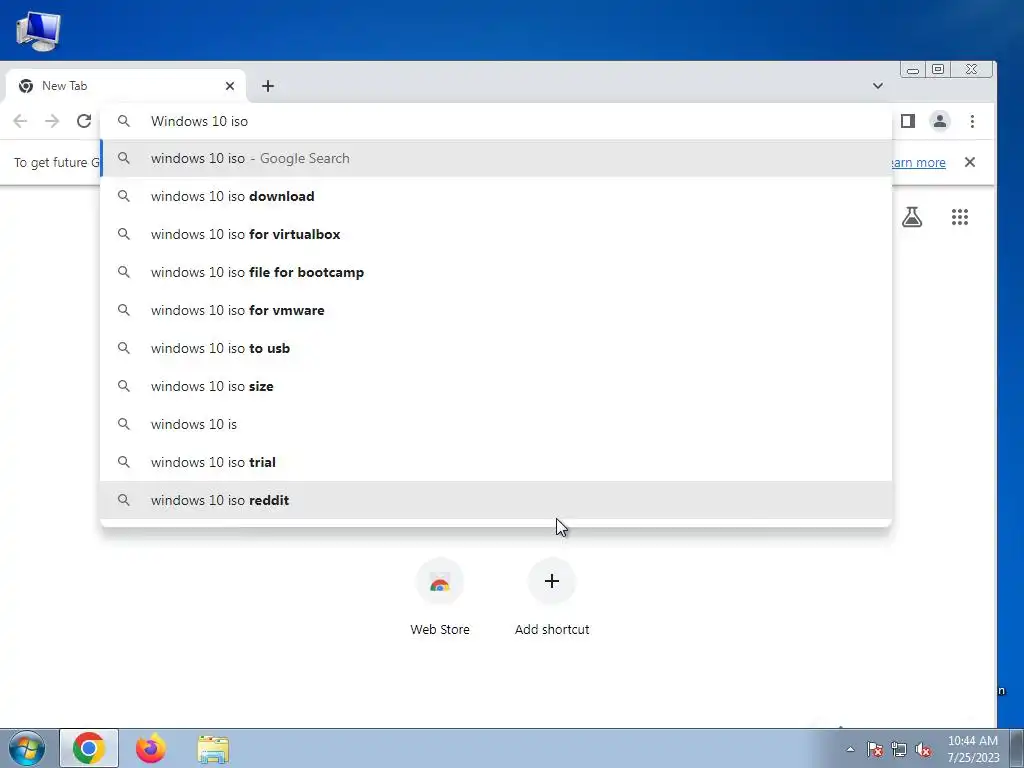Open the Chrome profile avatar button
The width and height of the screenshot is (1024, 768).
point(940,121)
